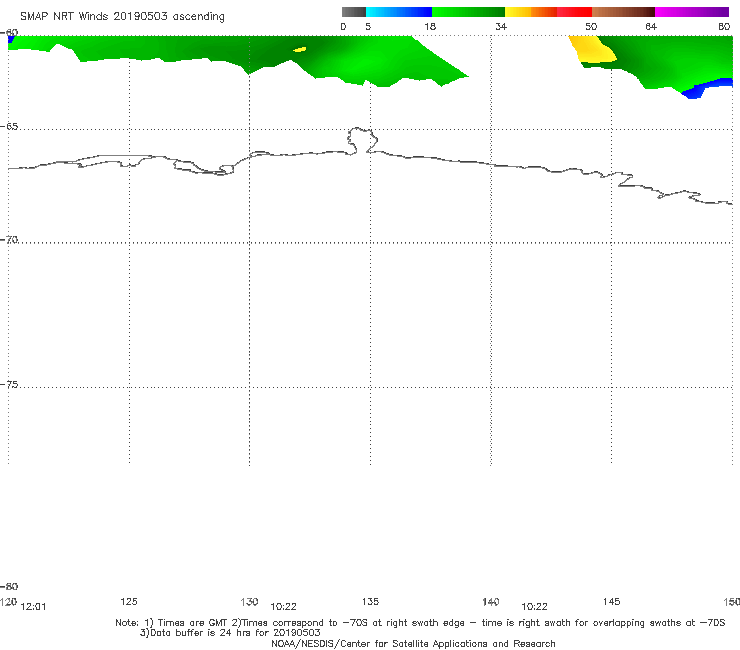Click the title "SMAP NRT Winds 20190503 ascending"

click(122, 17)
